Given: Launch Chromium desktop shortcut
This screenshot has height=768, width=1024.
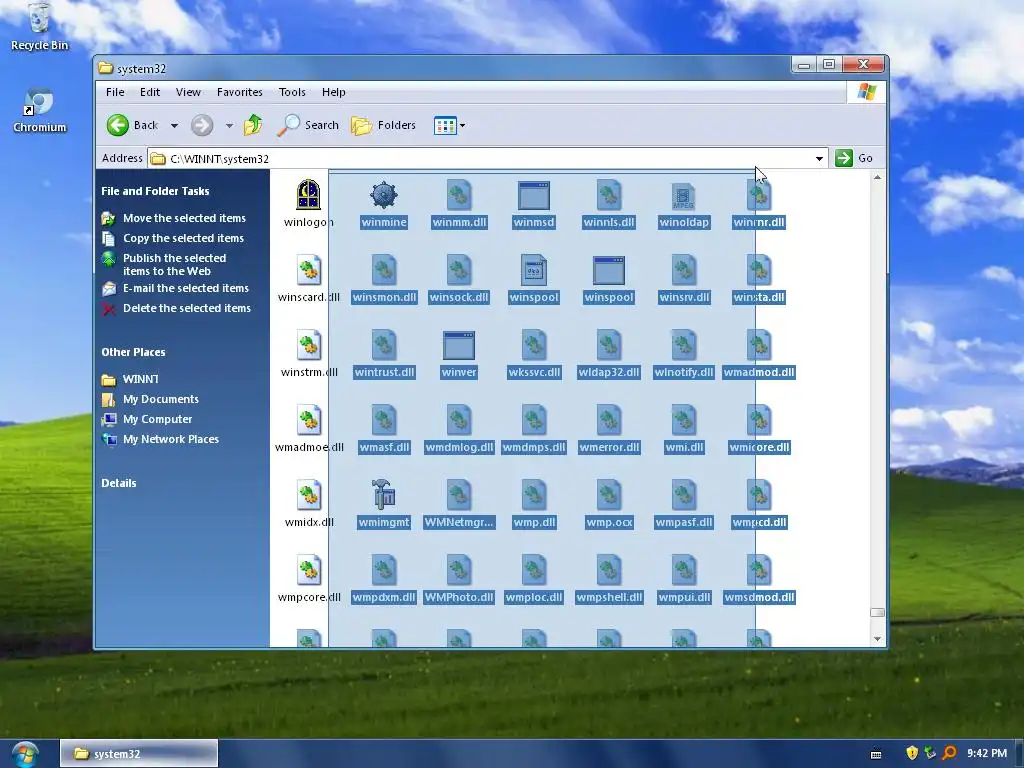Looking at the screenshot, I should point(39,110).
